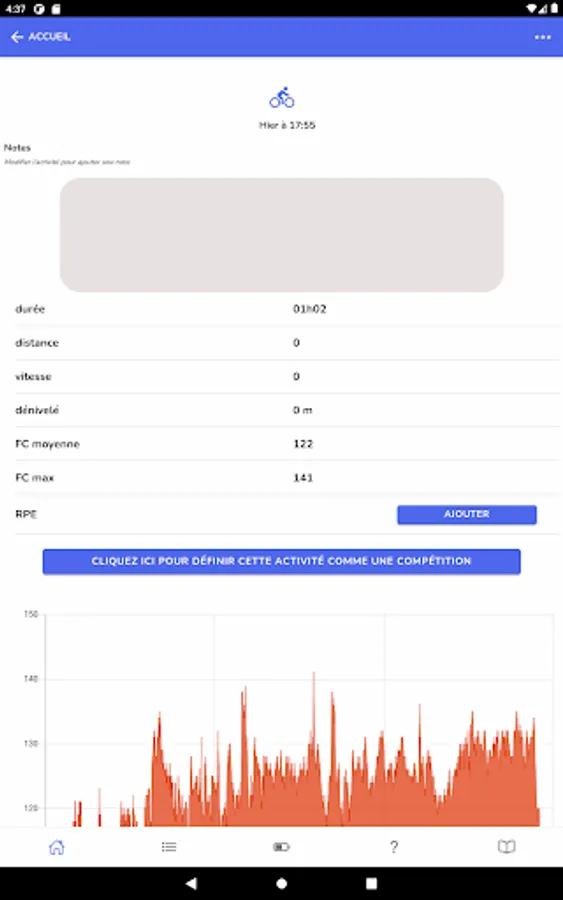Tap the Android home circle button
The height and width of the screenshot is (900, 563).
tap(281, 883)
